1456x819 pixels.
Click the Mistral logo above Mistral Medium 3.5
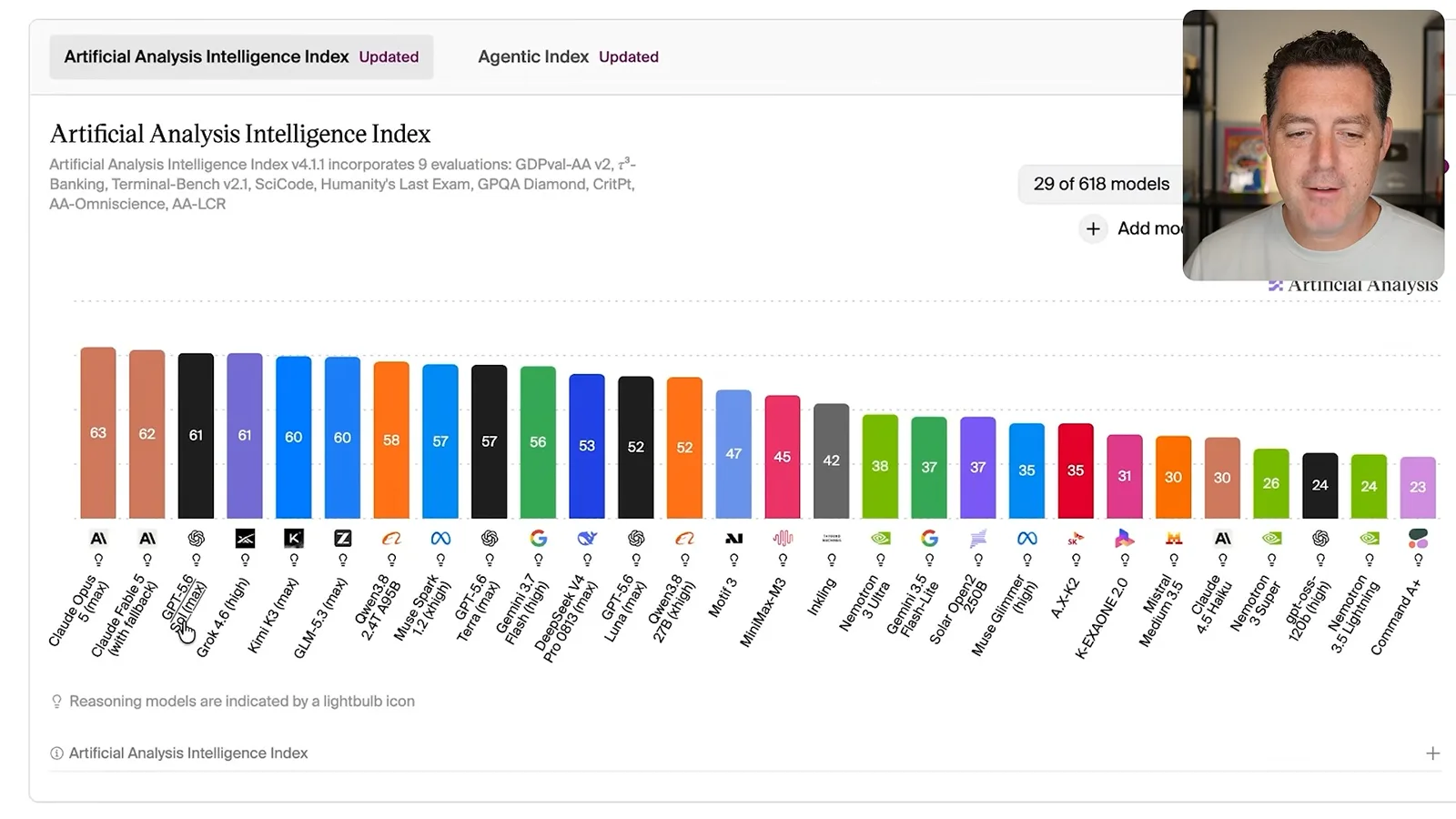(1174, 539)
